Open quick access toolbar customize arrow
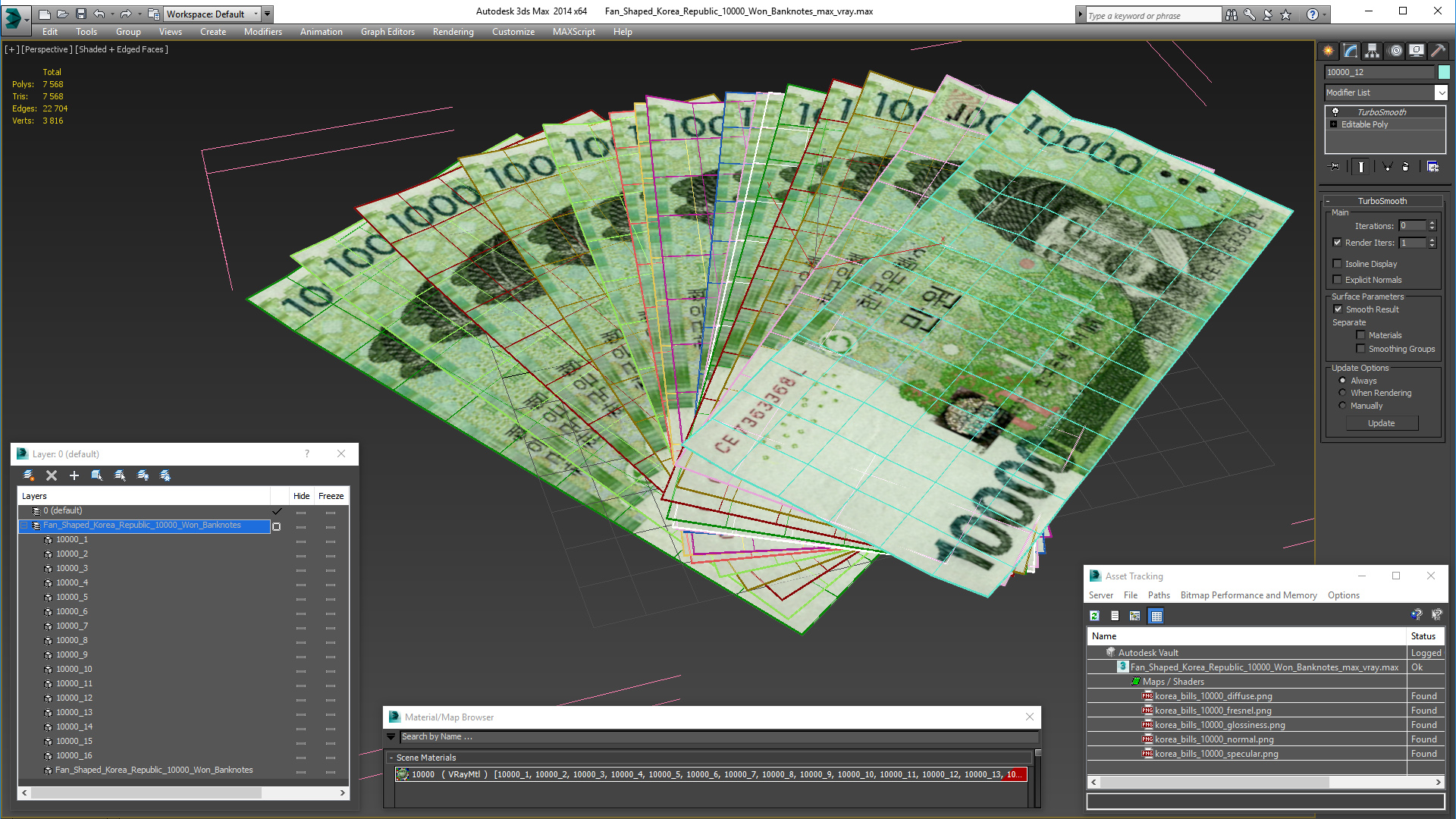The height and width of the screenshot is (819, 1456). pyautogui.click(x=268, y=14)
